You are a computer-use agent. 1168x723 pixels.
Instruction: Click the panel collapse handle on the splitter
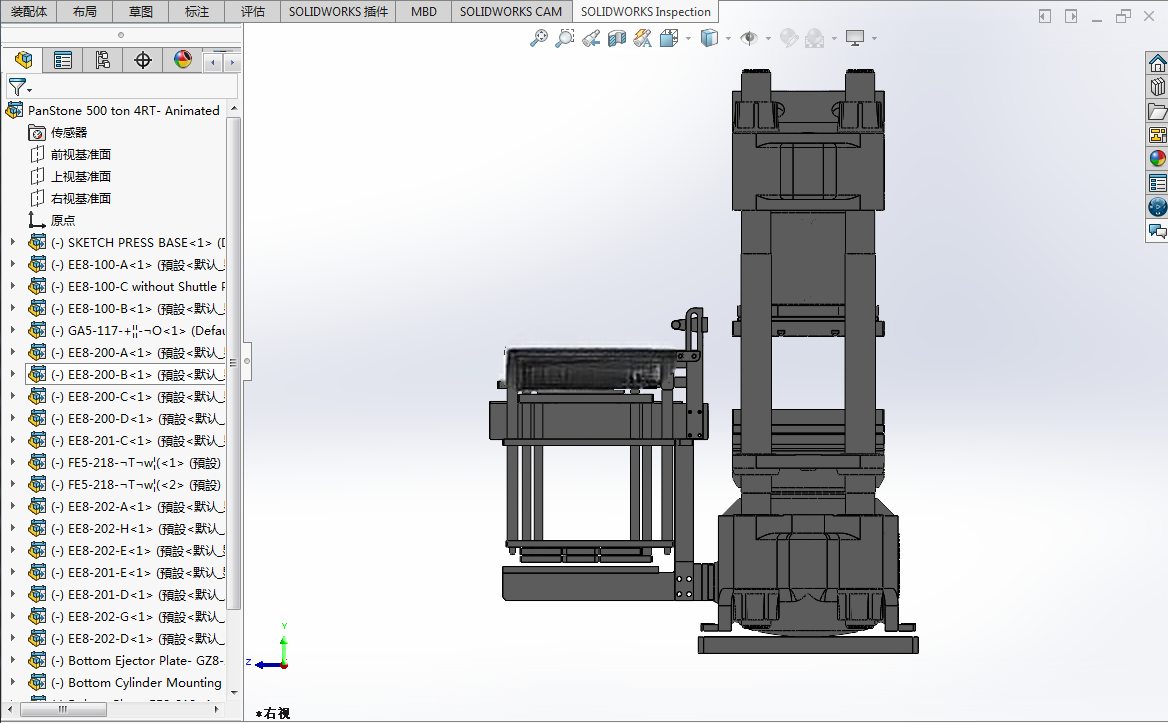pyautogui.click(x=247, y=362)
